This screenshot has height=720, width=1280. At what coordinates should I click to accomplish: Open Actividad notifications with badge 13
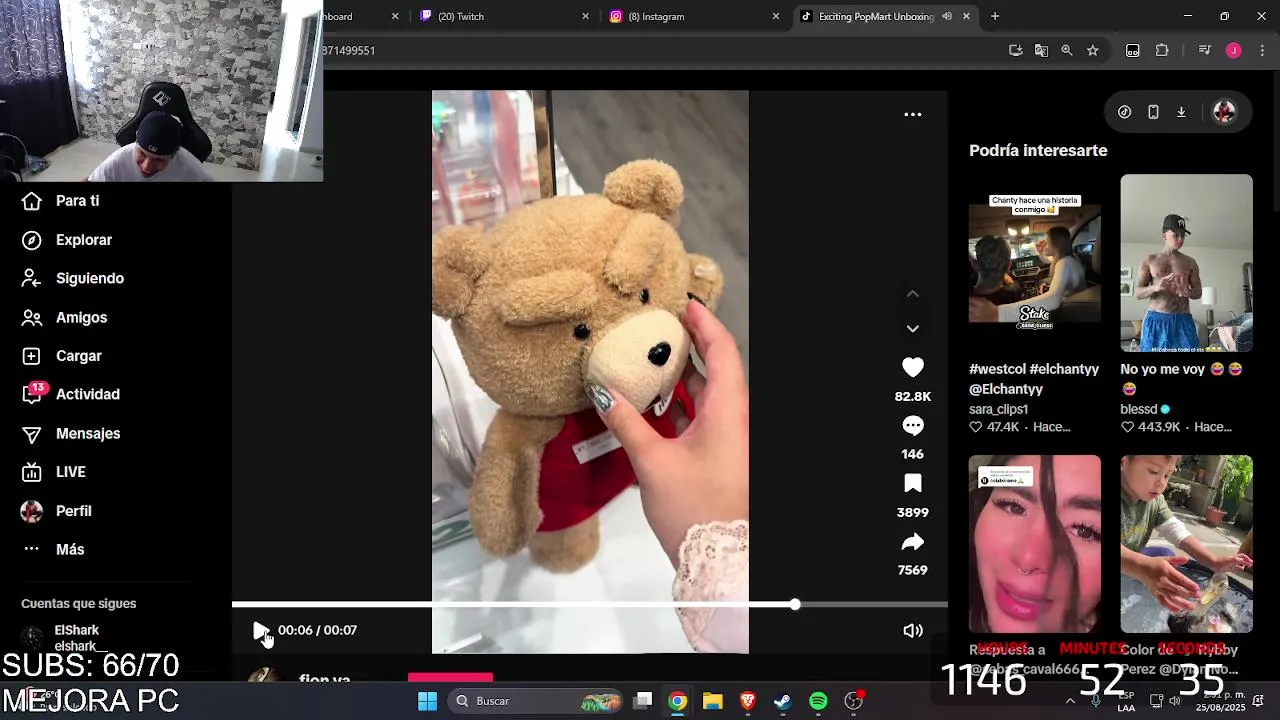click(70, 394)
